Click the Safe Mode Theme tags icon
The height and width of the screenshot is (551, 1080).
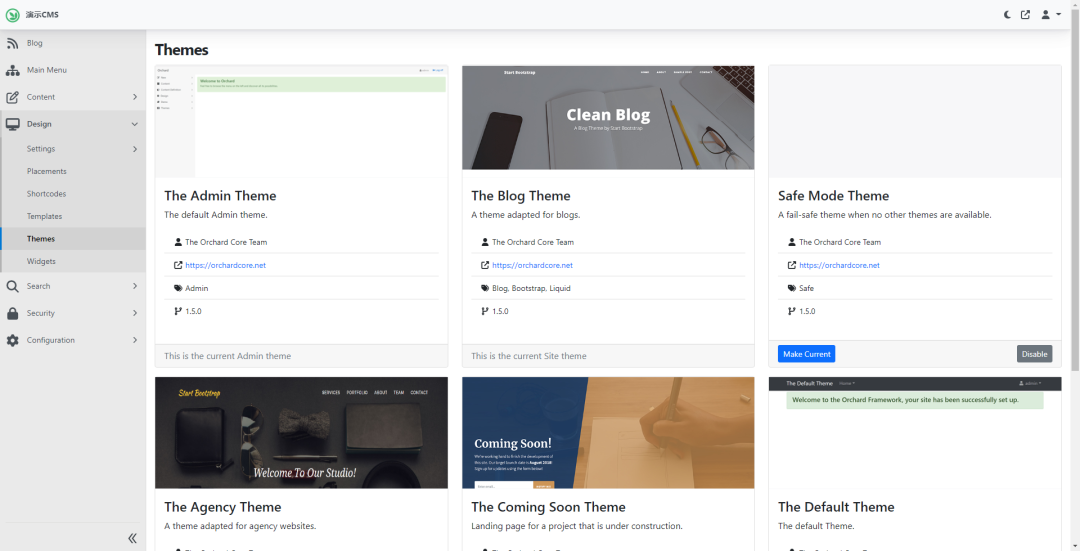pos(791,289)
